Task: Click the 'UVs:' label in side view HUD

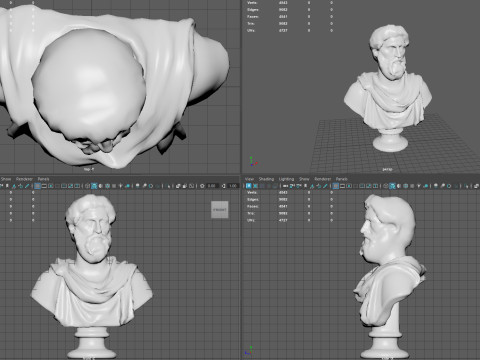Action: pyautogui.click(x=251, y=220)
